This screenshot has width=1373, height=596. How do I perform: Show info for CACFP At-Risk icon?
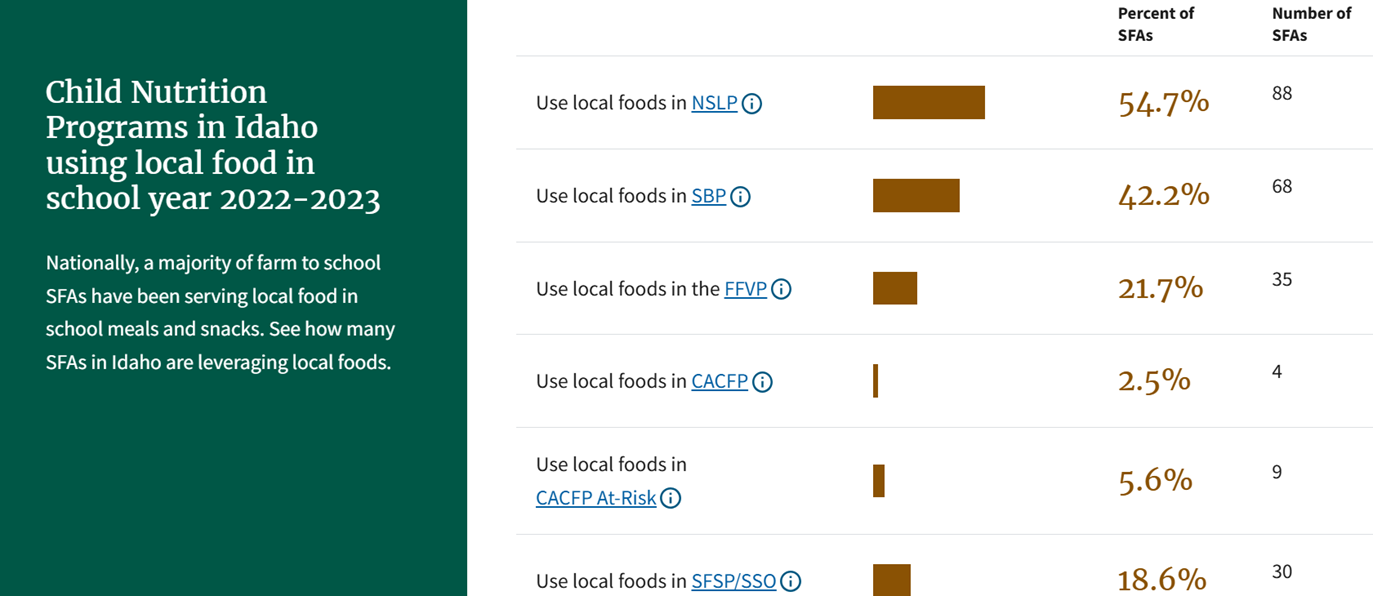tap(670, 498)
